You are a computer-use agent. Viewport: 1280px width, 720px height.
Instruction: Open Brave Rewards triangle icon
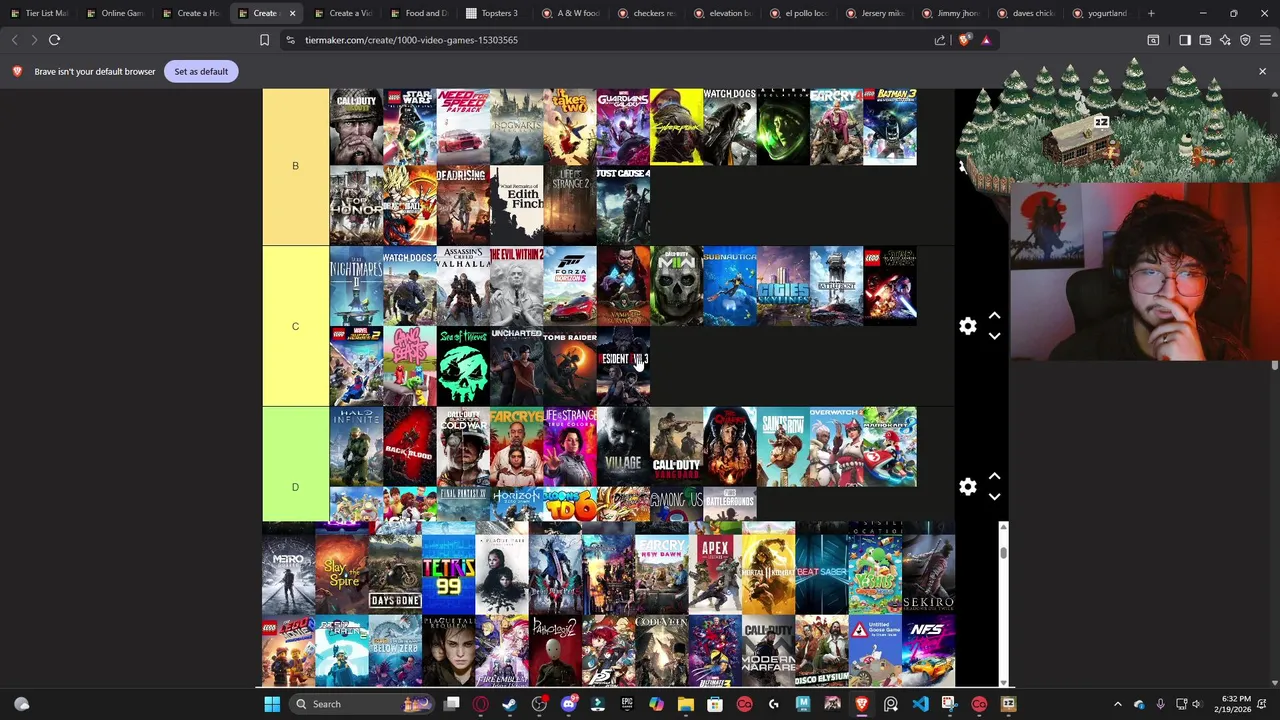point(986,40)
